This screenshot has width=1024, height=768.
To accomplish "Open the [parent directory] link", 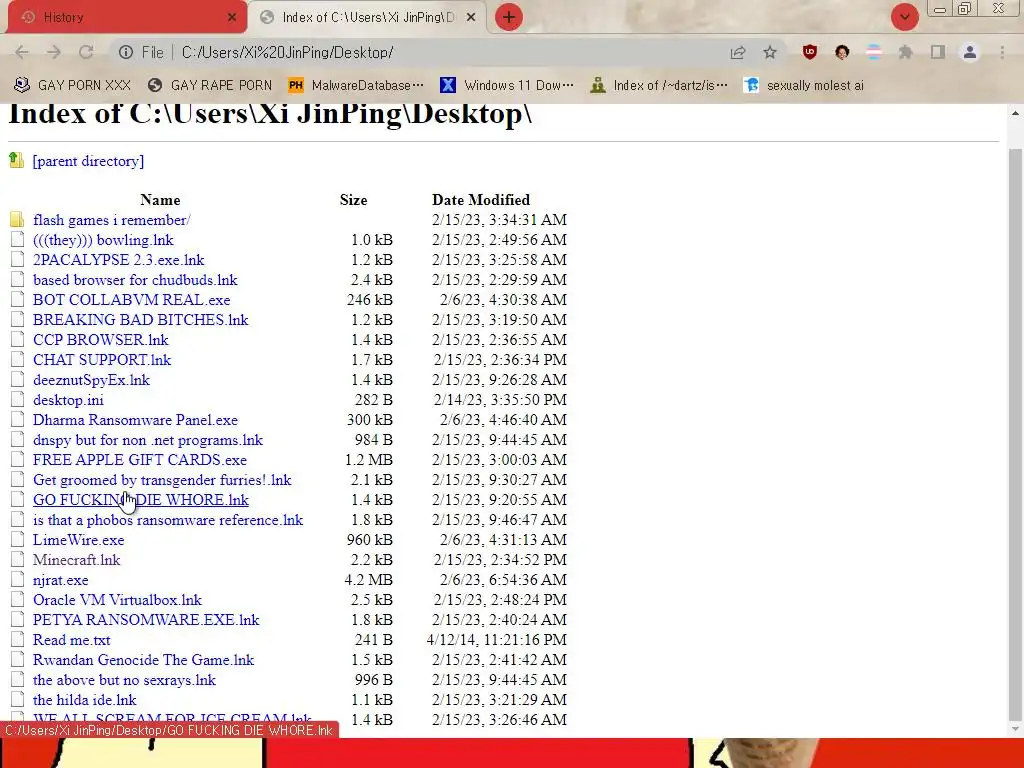I will click(x=88, y=161).
